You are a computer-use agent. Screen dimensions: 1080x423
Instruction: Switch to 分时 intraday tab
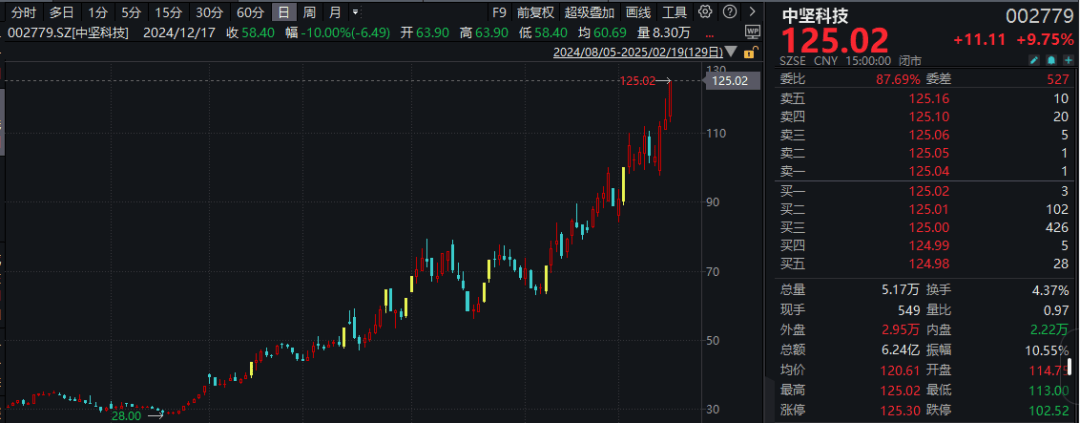pyautogui.click(x=23, y=12)
